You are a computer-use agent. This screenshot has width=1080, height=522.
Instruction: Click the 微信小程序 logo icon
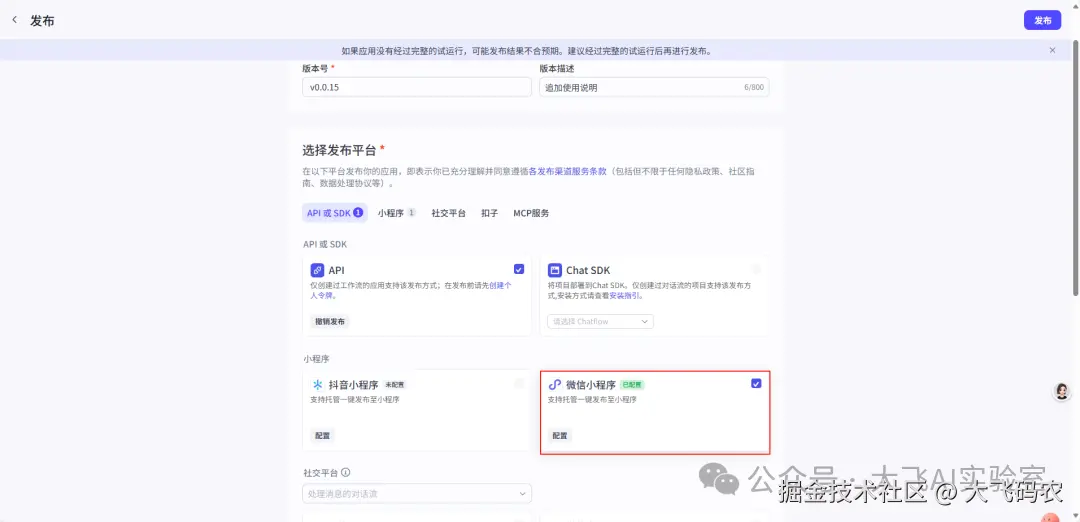pos(554,384)
